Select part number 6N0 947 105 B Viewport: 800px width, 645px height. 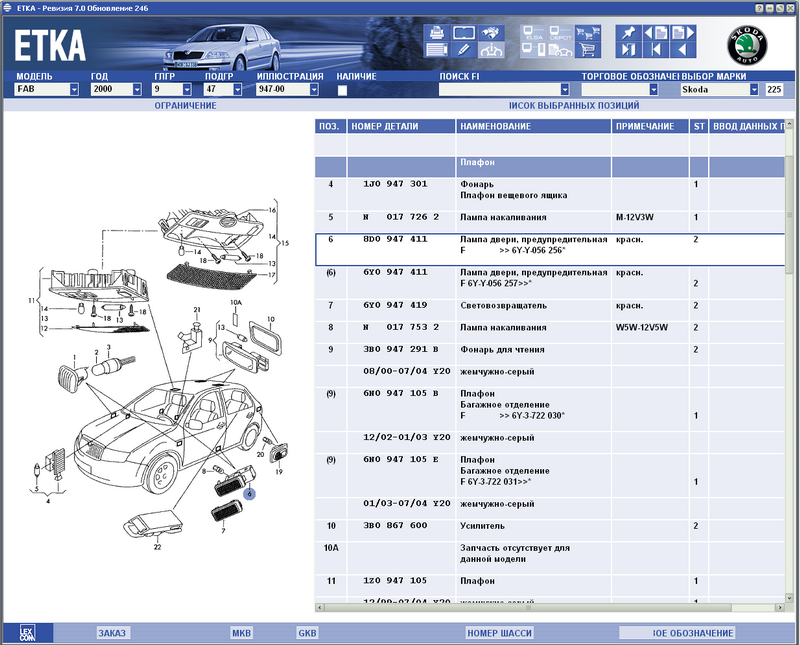(x=401, y=393)
